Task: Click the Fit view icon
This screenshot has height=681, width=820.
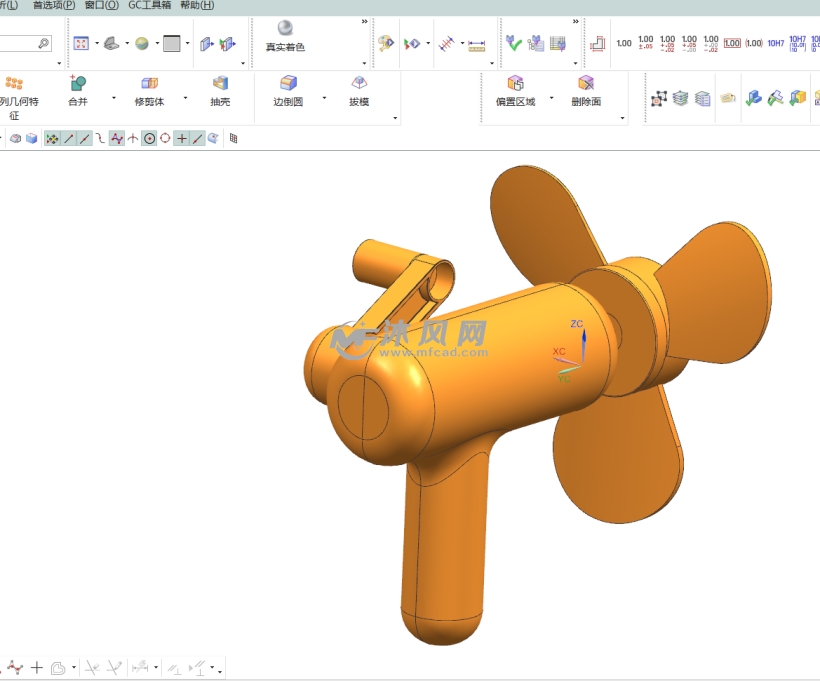Action: [81, 44]
